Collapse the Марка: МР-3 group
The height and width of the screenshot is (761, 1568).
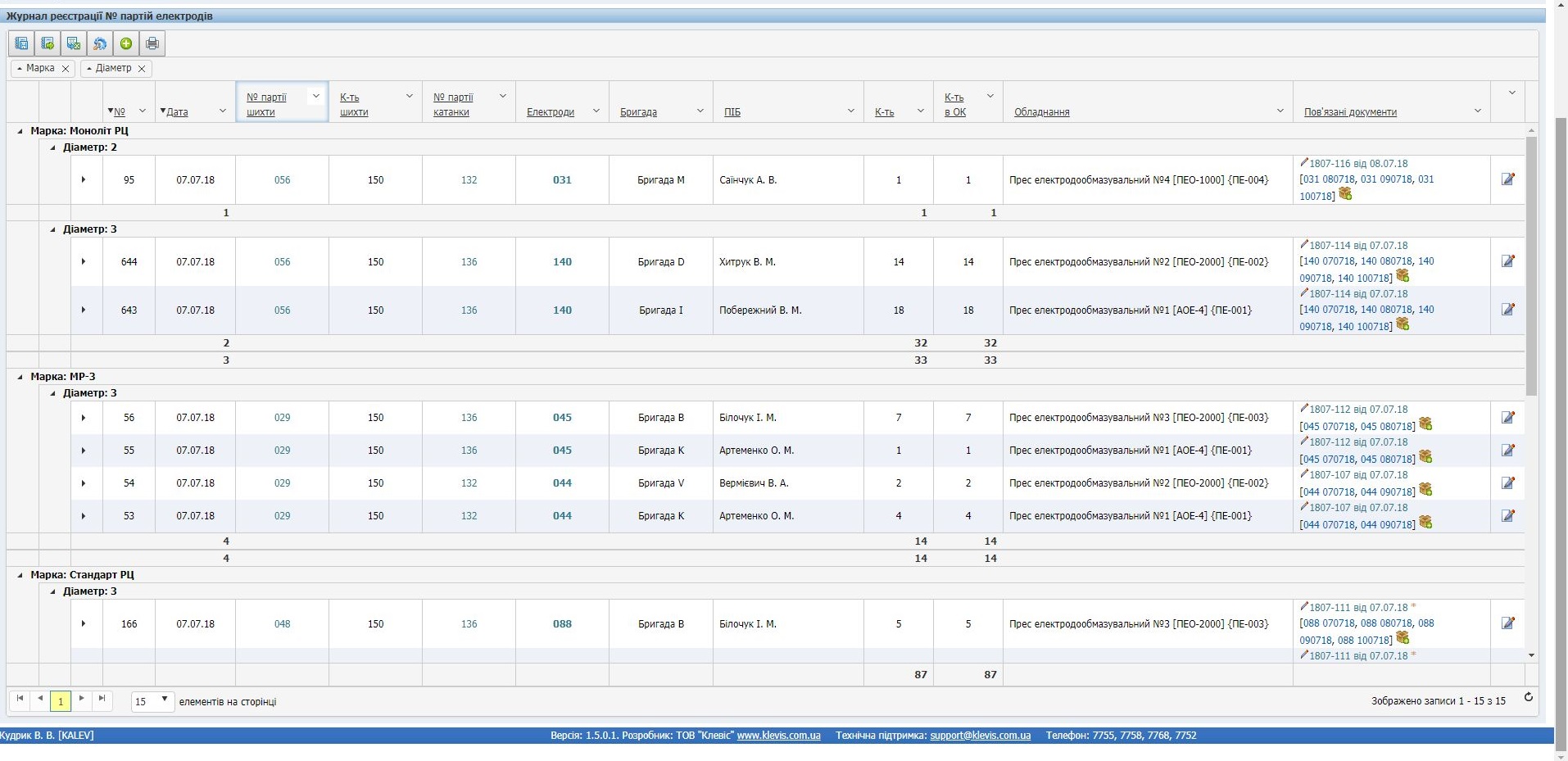[x=20, y=377]
